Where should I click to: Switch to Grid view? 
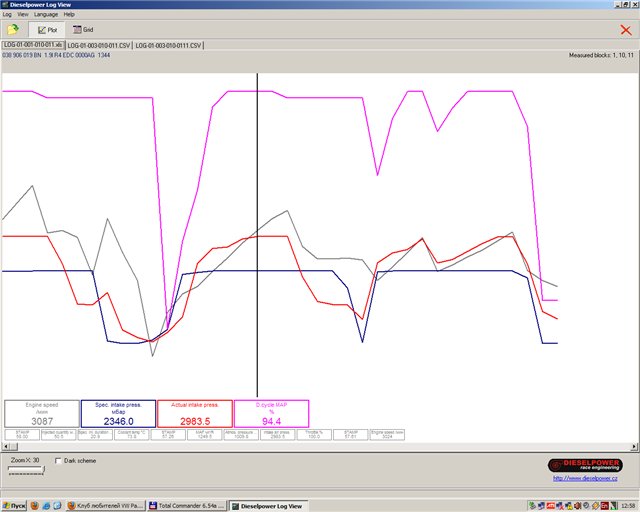(x=83, y=30)
